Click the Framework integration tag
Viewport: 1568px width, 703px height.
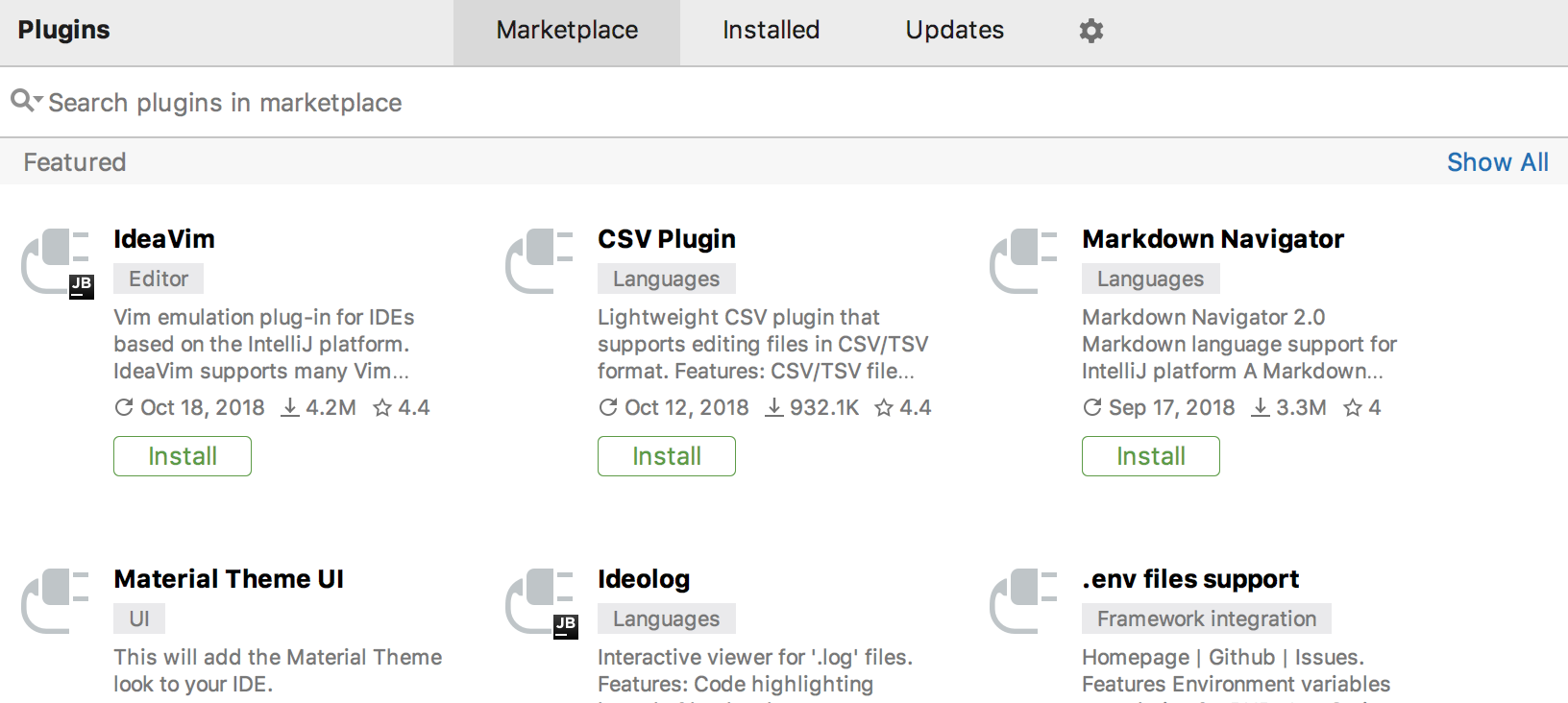coord(1207,618)
